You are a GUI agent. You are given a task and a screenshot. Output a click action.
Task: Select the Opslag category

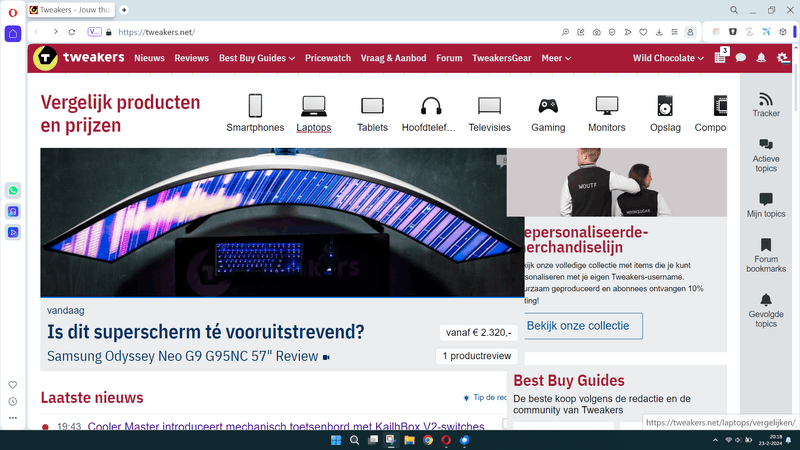tap(665, 113)
